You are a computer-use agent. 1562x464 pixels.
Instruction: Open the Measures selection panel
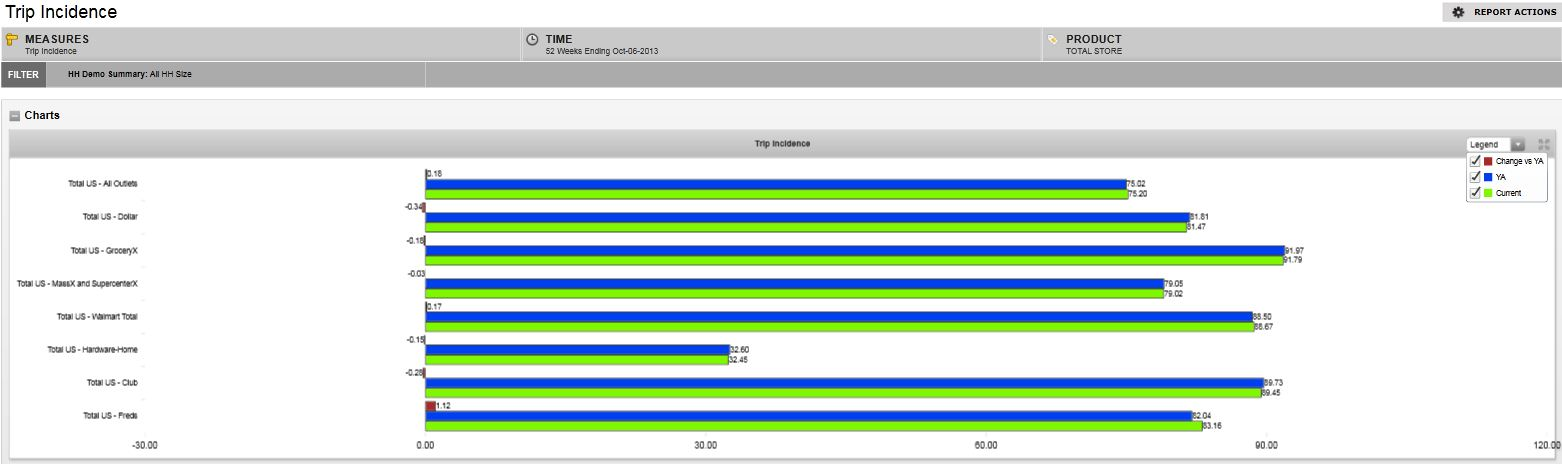[260, 45]
